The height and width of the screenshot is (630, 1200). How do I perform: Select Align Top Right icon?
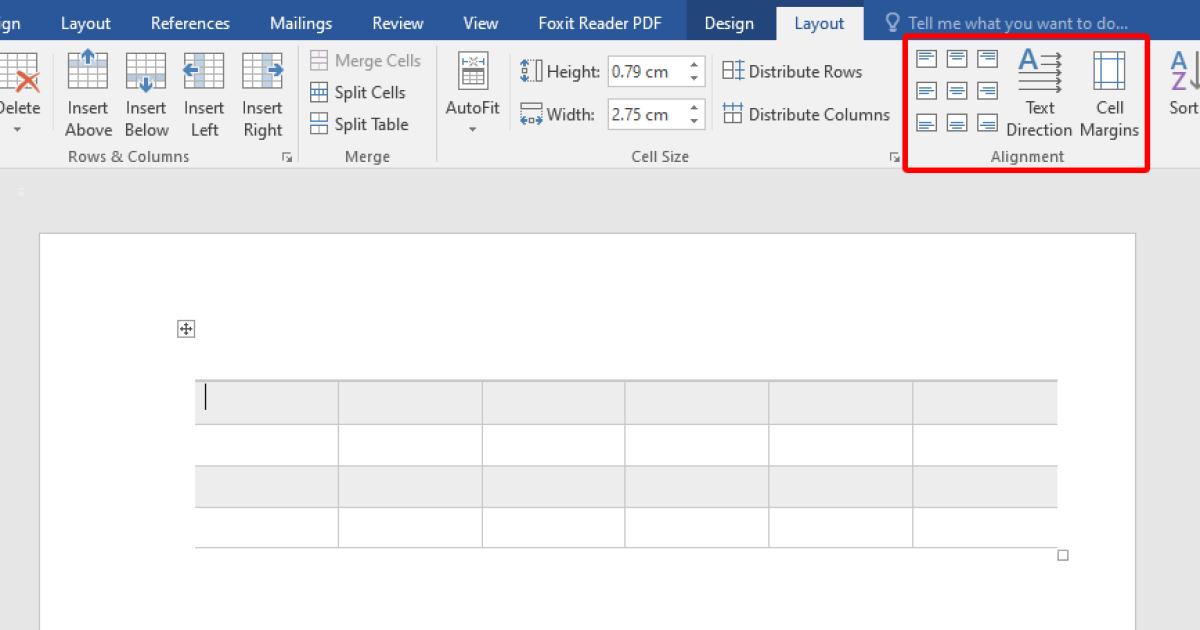(x=987, y=59)
